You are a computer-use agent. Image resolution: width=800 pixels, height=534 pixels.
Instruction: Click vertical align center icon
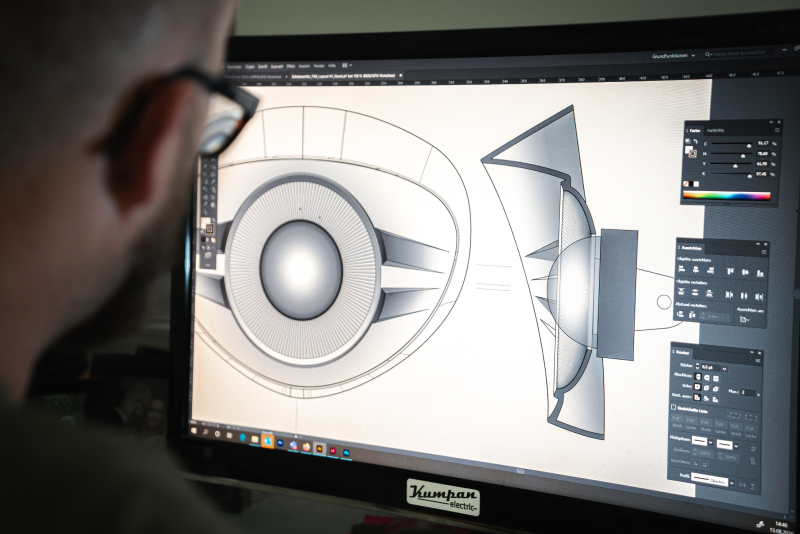point(745,272)
